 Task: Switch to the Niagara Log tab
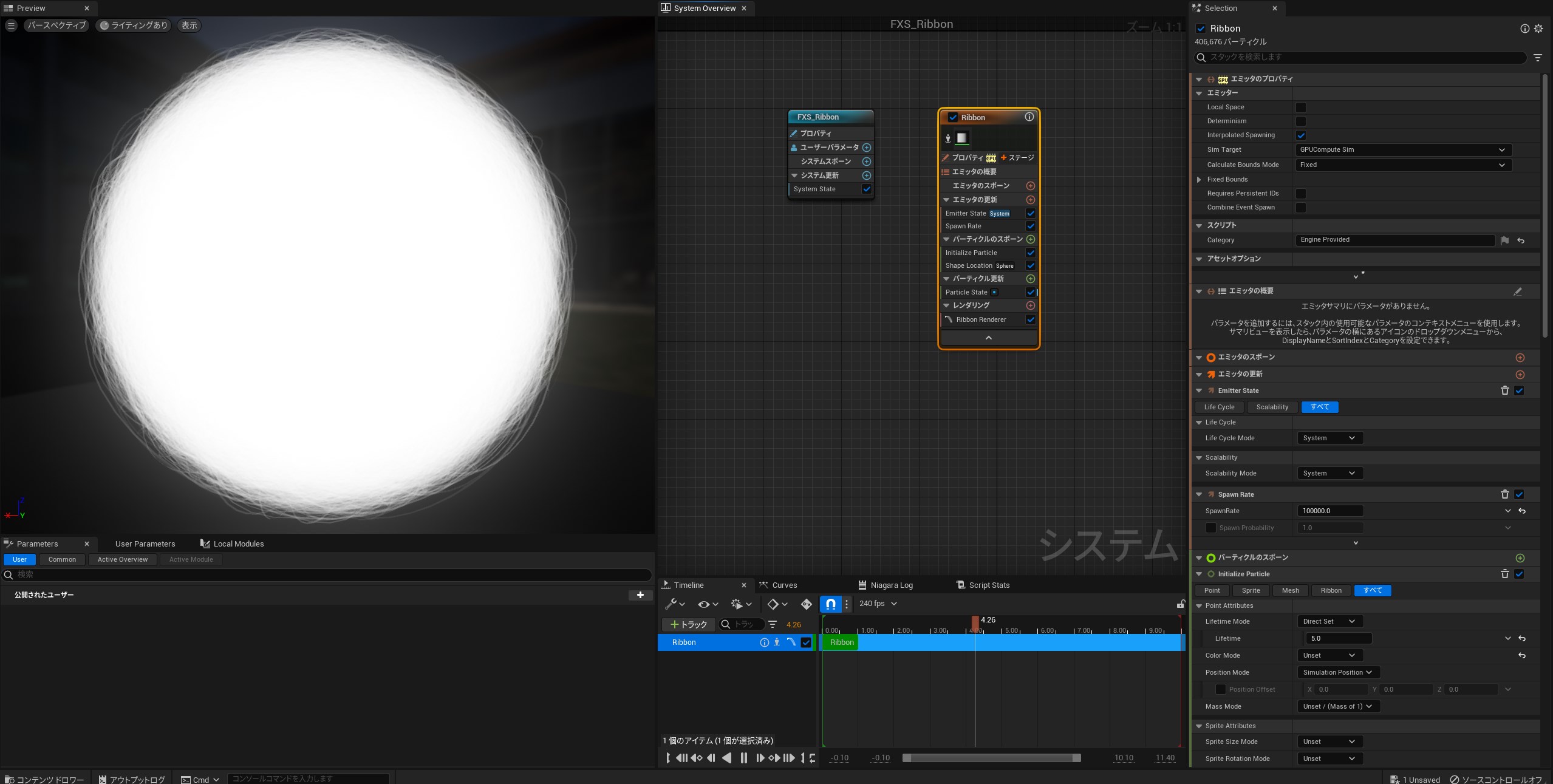click(890, 585)
